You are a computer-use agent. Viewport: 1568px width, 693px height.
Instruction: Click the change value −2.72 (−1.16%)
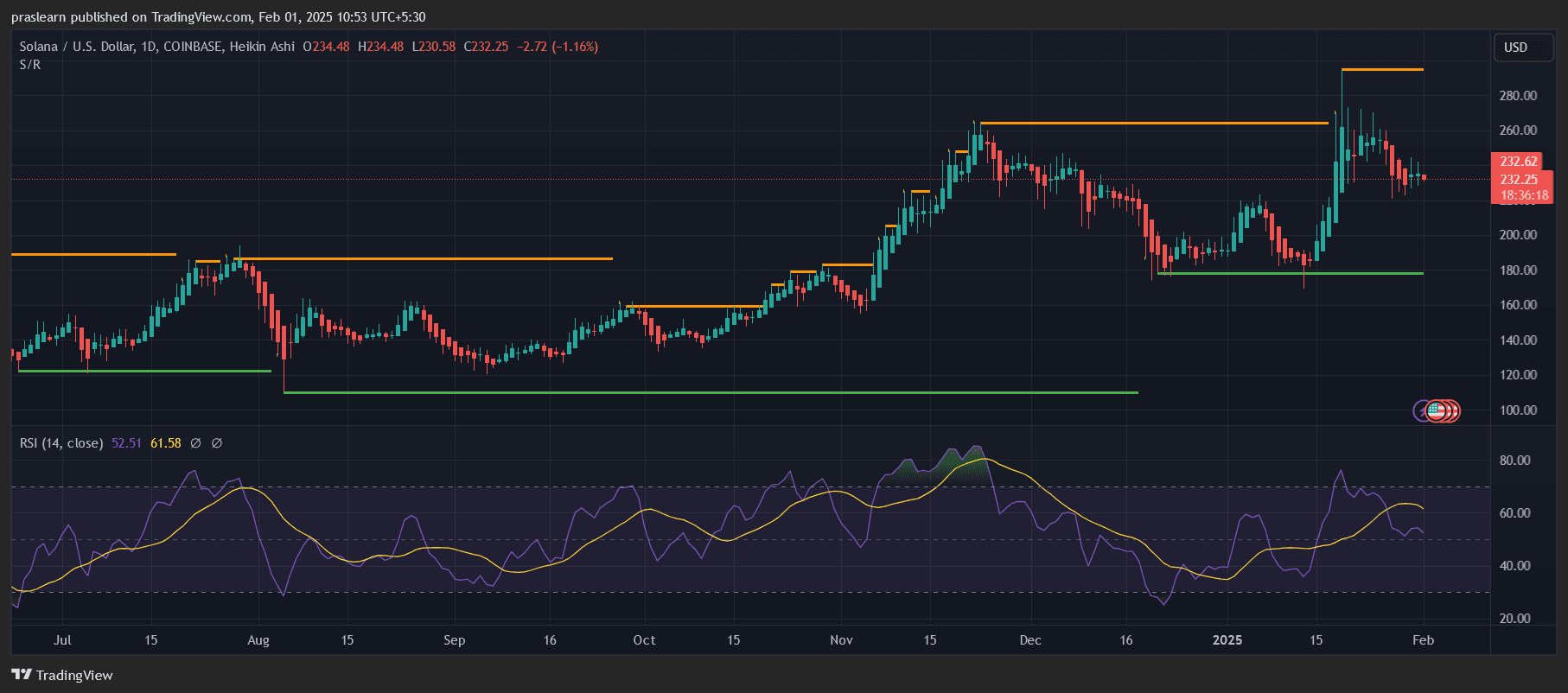558,47
